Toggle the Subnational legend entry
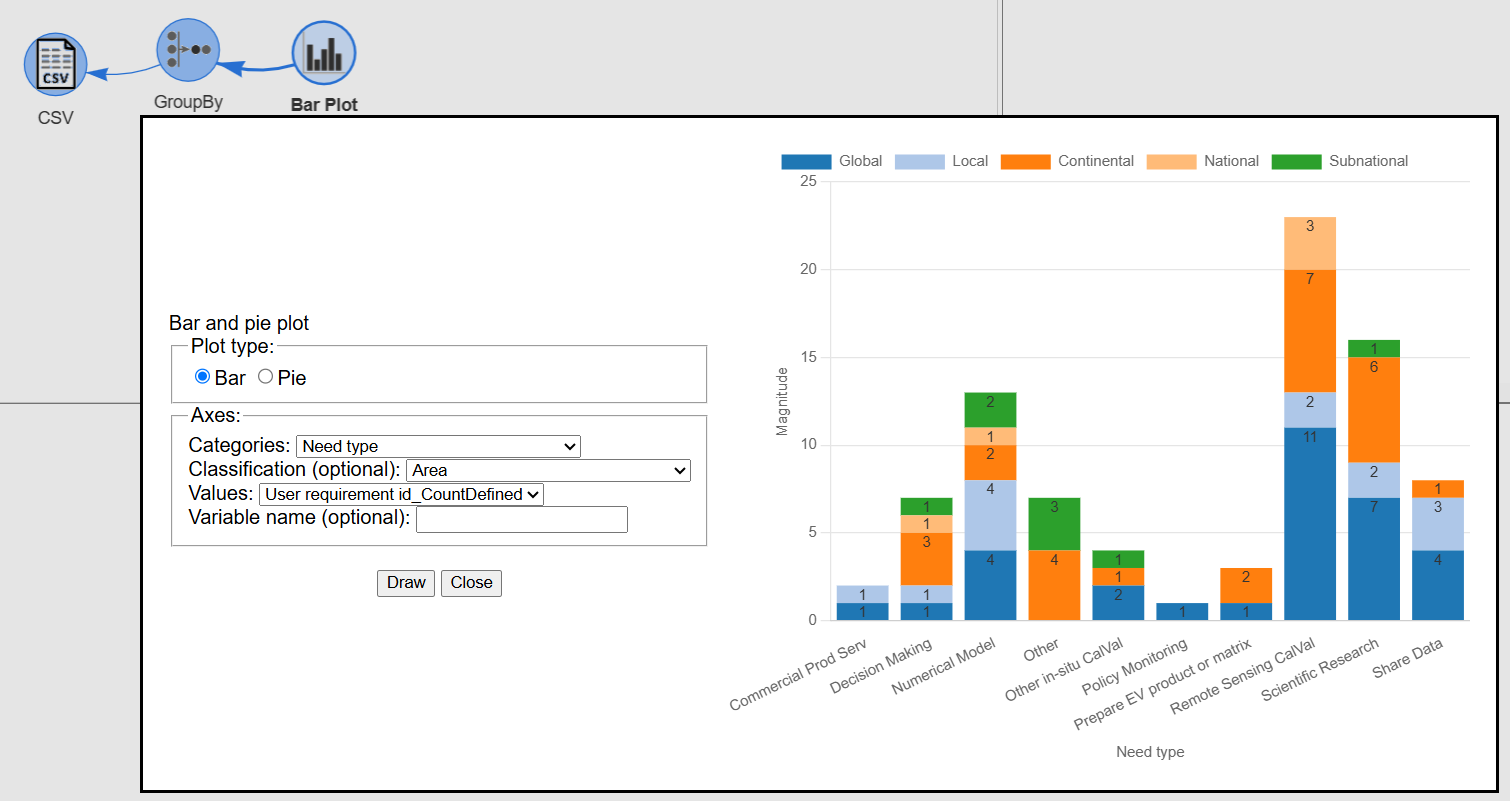This screenshot has height=801, width=1510. pos(1297,161)
